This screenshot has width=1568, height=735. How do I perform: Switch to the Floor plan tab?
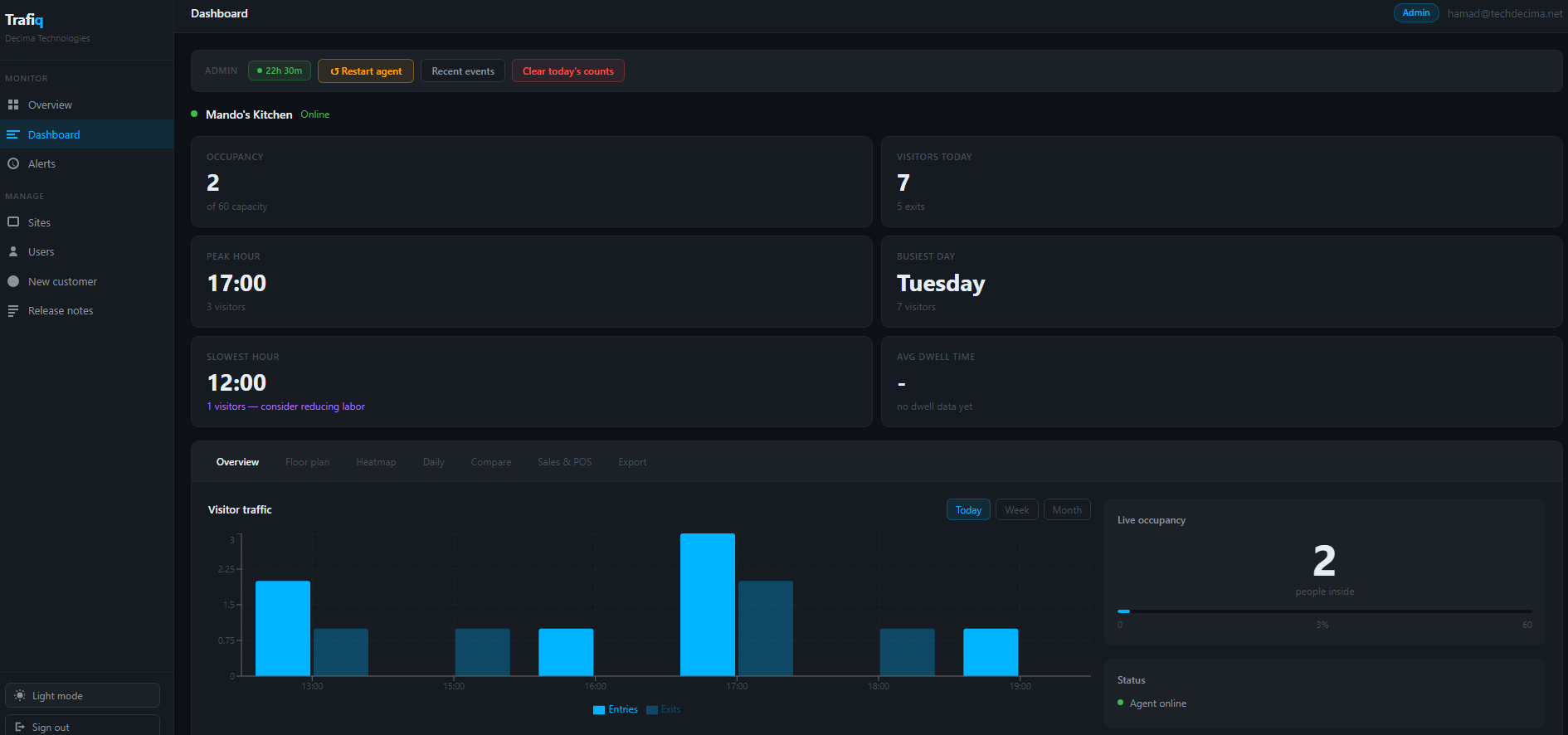point(307,462)
